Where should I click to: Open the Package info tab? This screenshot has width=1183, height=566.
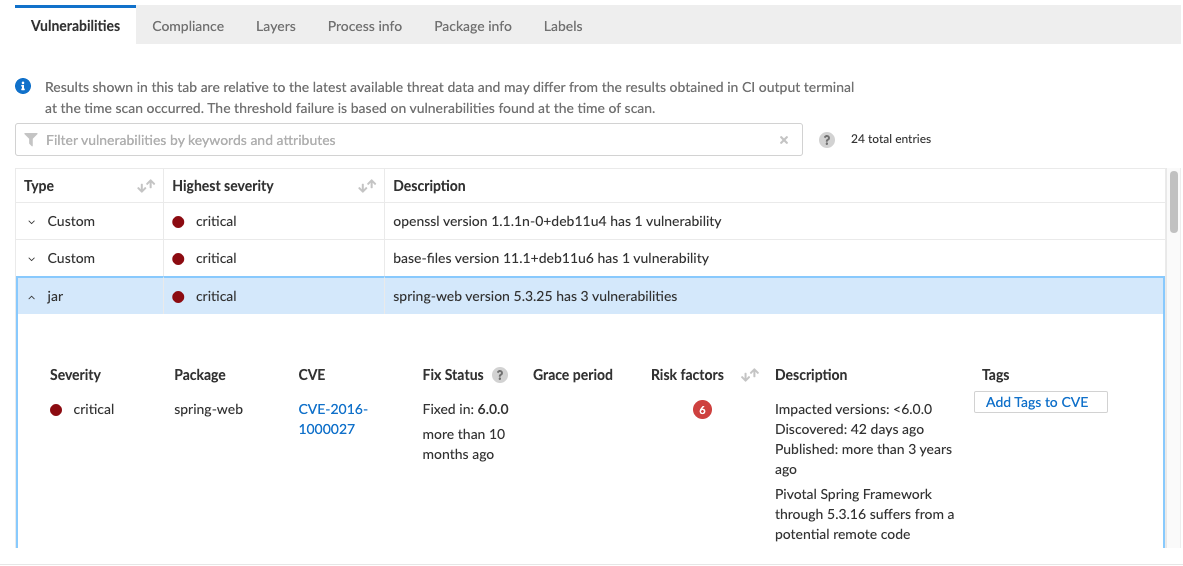[x=473, y=26]
